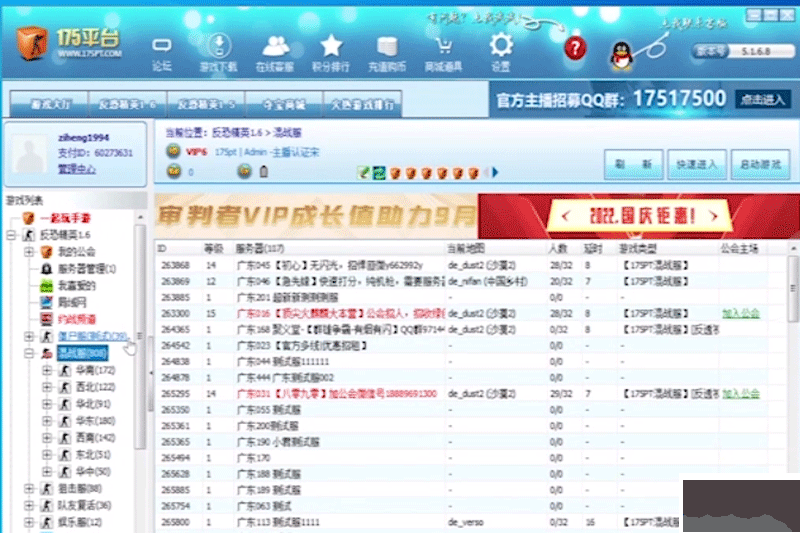Open the 充值购币 coin recharge icon
800x533 pixels.
click(x=387, y=53)
